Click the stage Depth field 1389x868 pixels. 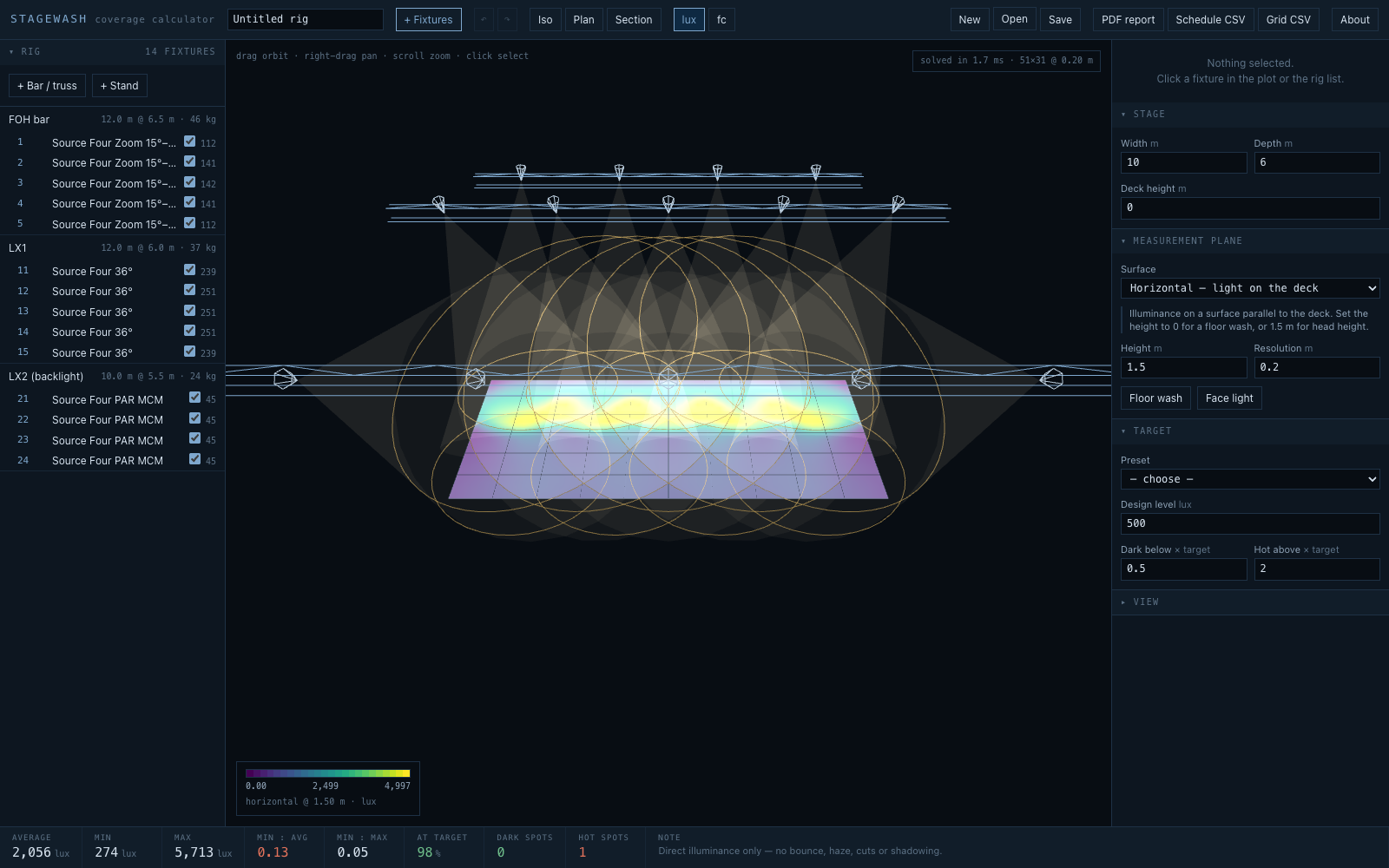(x=1317, y=162)
